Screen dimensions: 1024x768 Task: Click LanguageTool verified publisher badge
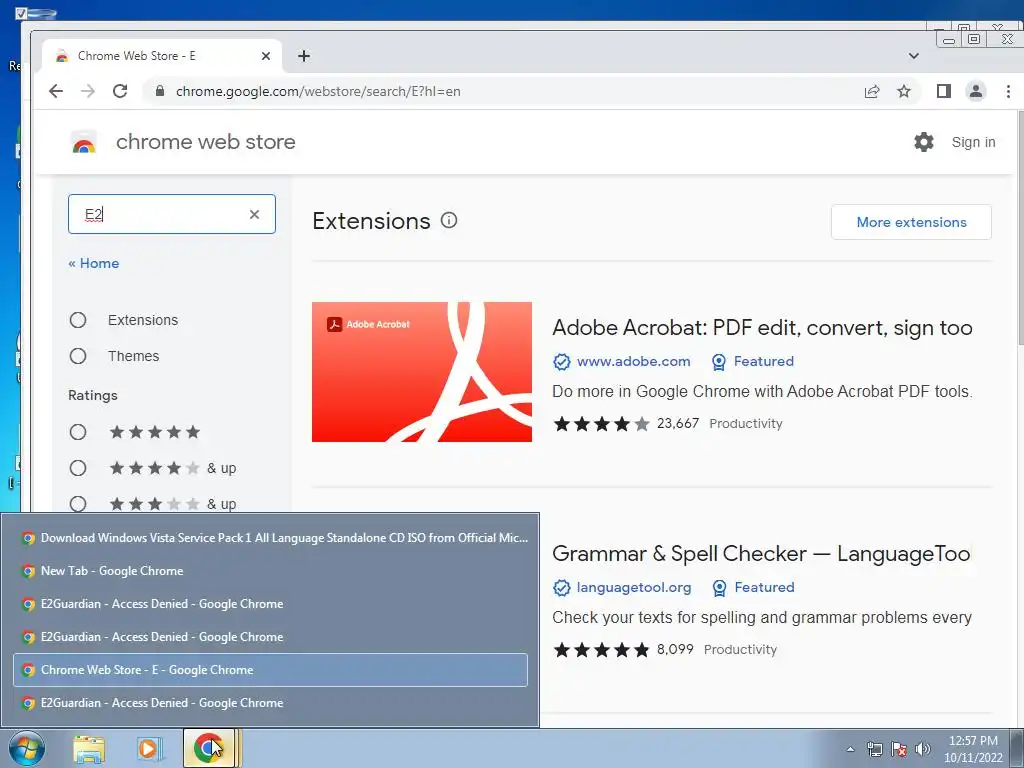point(562,588)
